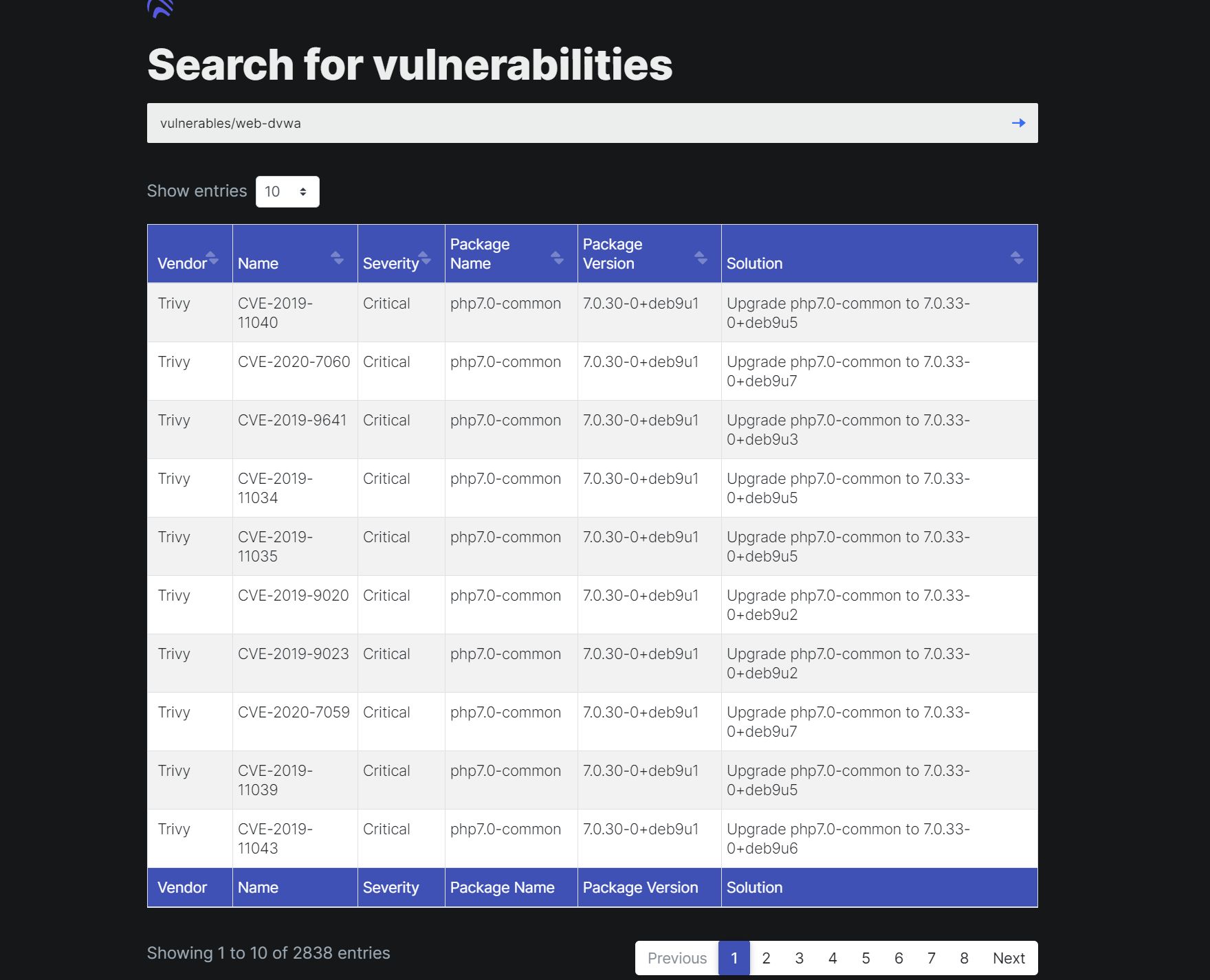1210x980 pixels.
Task: Click the vulnerabilities search input field
Action: 577,123
